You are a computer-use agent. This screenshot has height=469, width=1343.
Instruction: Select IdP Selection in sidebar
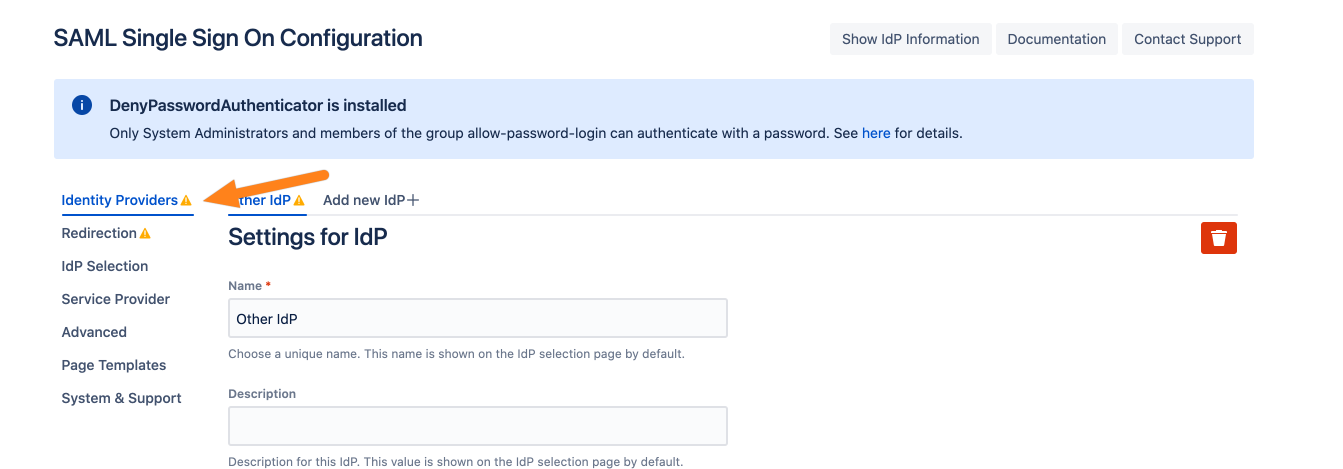[x=105, y=266]
